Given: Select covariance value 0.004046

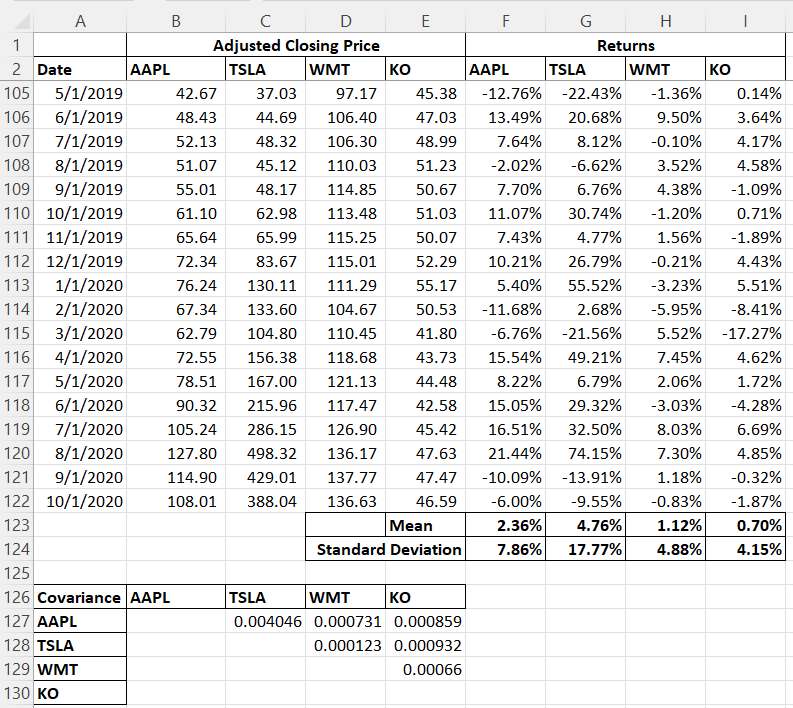Looking at the screenshot, I should [266, 622].
